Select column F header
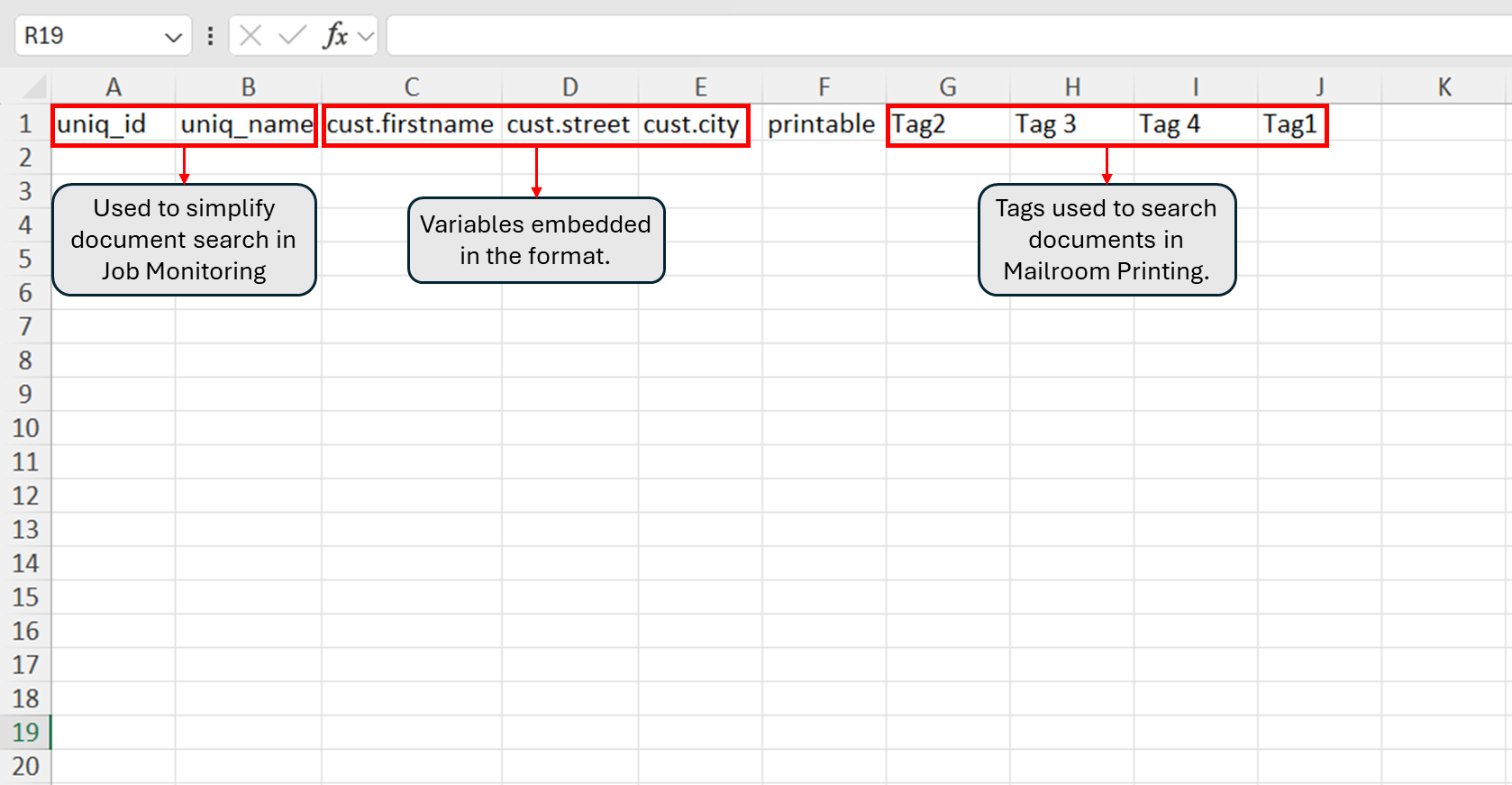The image size is (1512, 785). (824, 87)
